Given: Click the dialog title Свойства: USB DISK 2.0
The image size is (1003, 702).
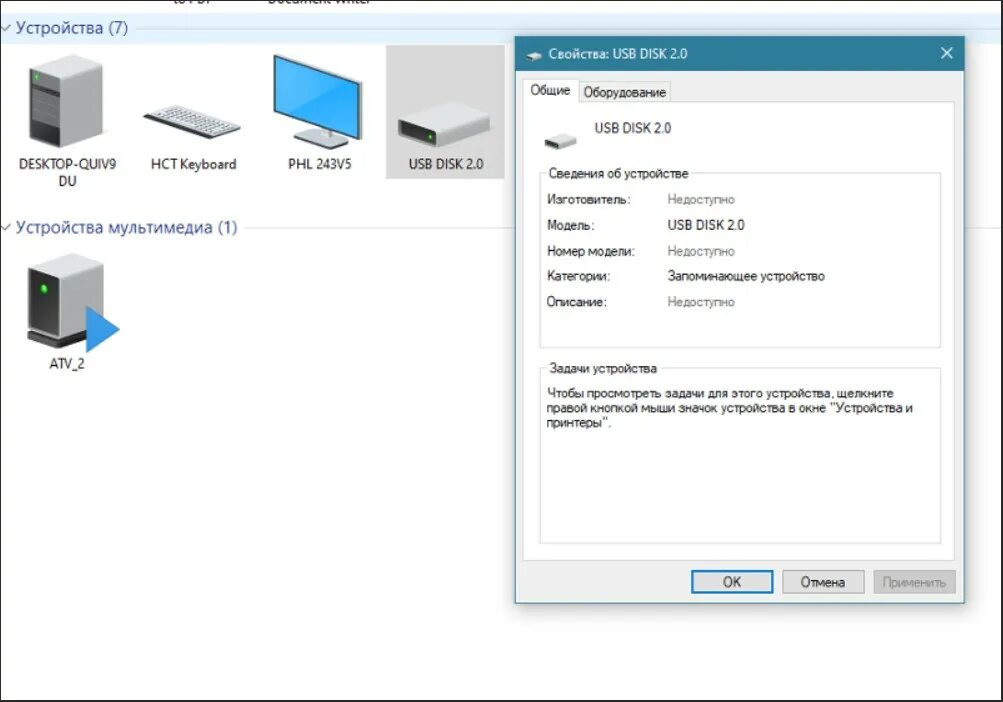Looking at the screenshot, I should (617, 54).
